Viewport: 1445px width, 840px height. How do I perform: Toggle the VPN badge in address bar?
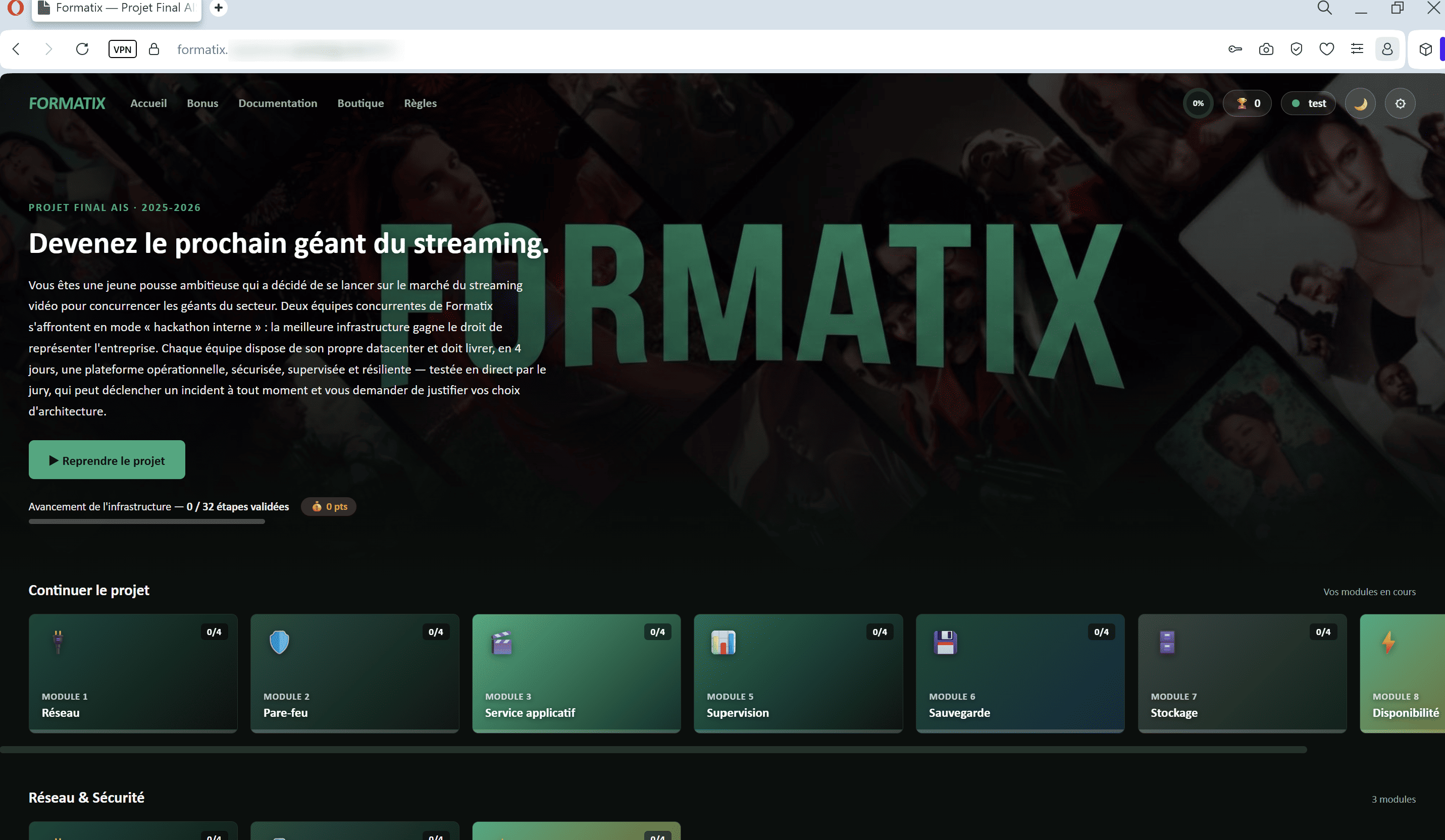pos(123,49)
